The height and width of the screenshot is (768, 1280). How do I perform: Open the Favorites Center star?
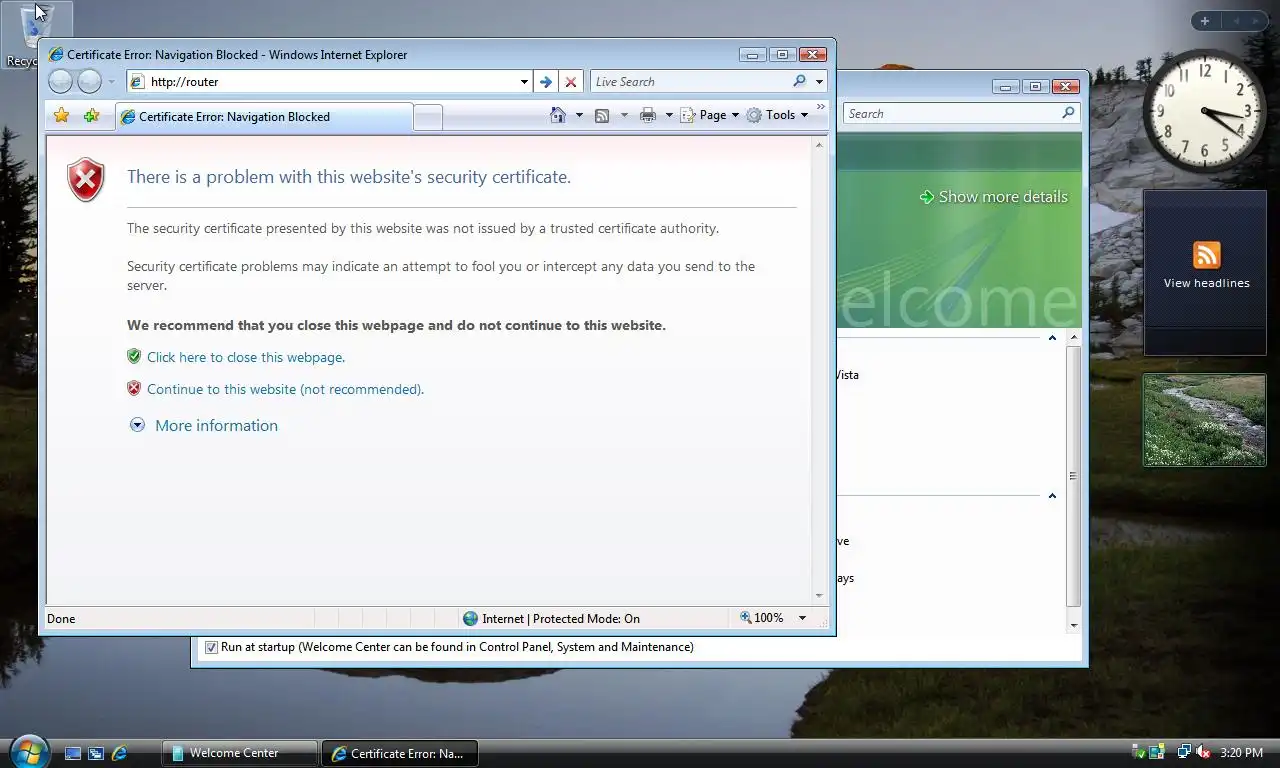pos(62,116)
